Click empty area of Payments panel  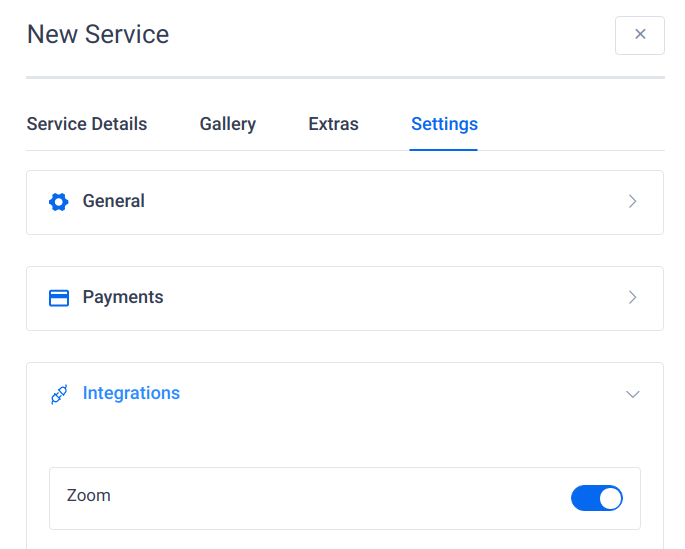point(393,298)
